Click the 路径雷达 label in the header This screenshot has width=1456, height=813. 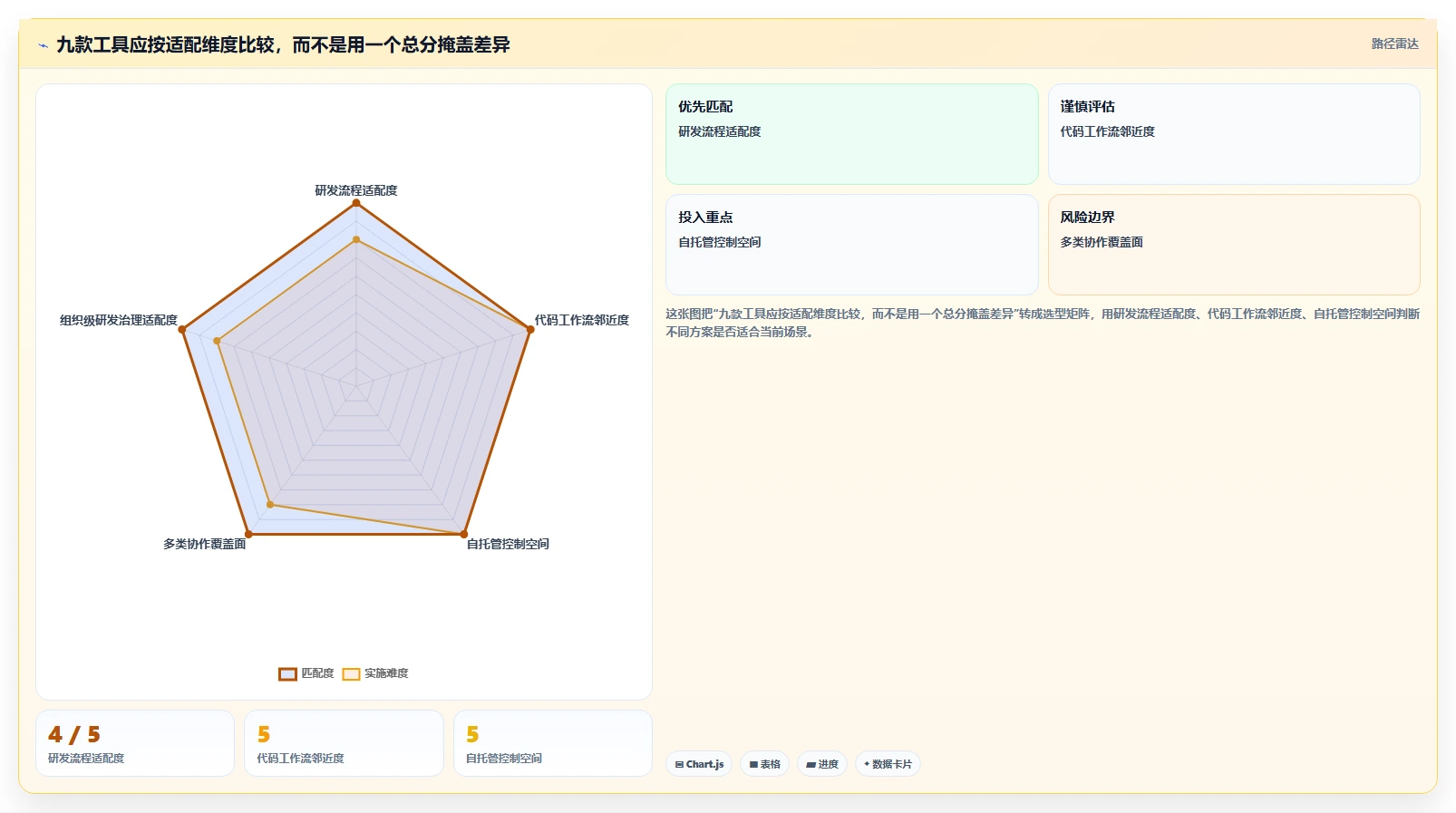coord(1394,44)
